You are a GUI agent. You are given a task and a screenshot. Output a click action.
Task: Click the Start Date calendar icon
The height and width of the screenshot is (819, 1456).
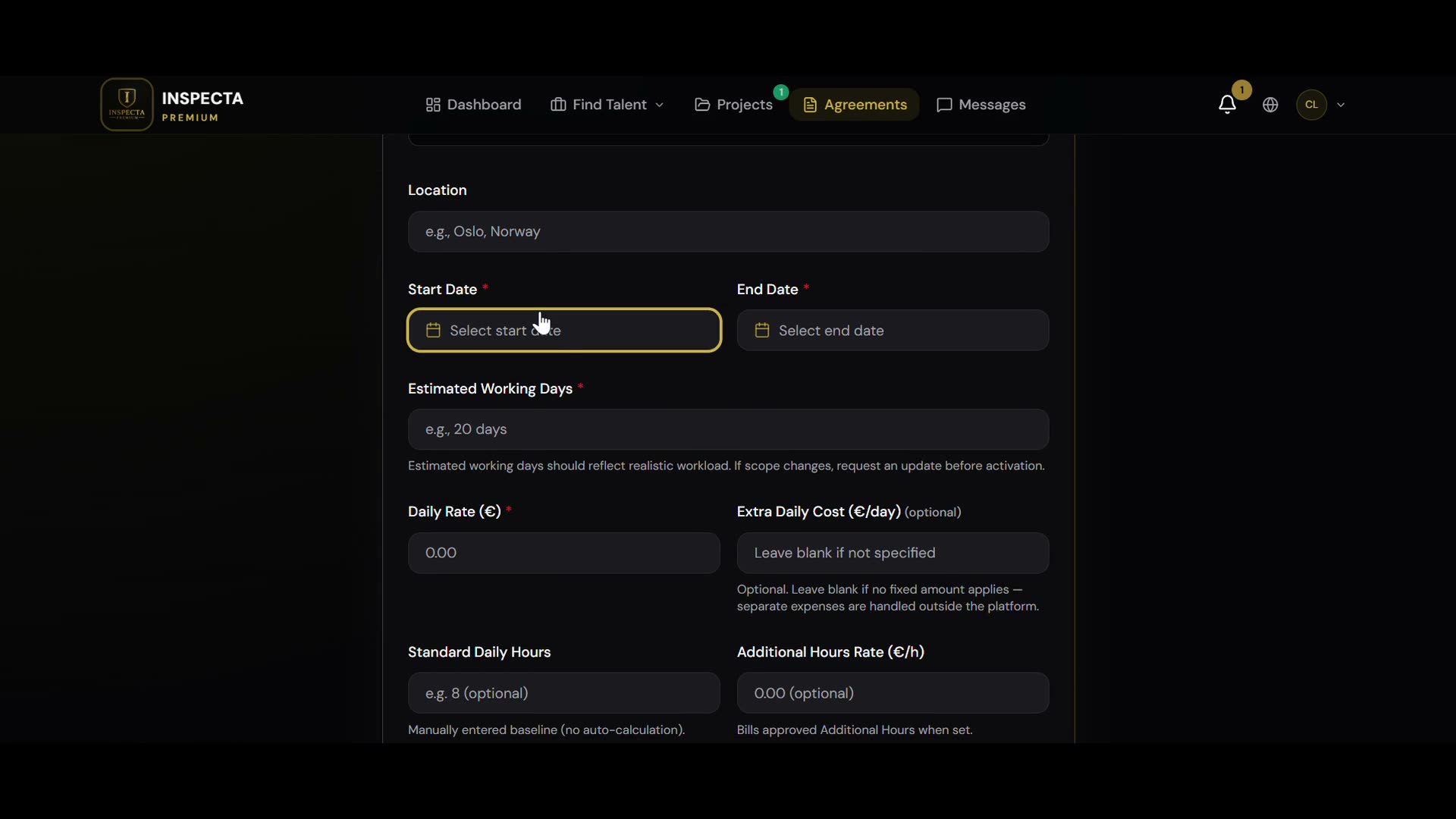click(x=433, y=330)
